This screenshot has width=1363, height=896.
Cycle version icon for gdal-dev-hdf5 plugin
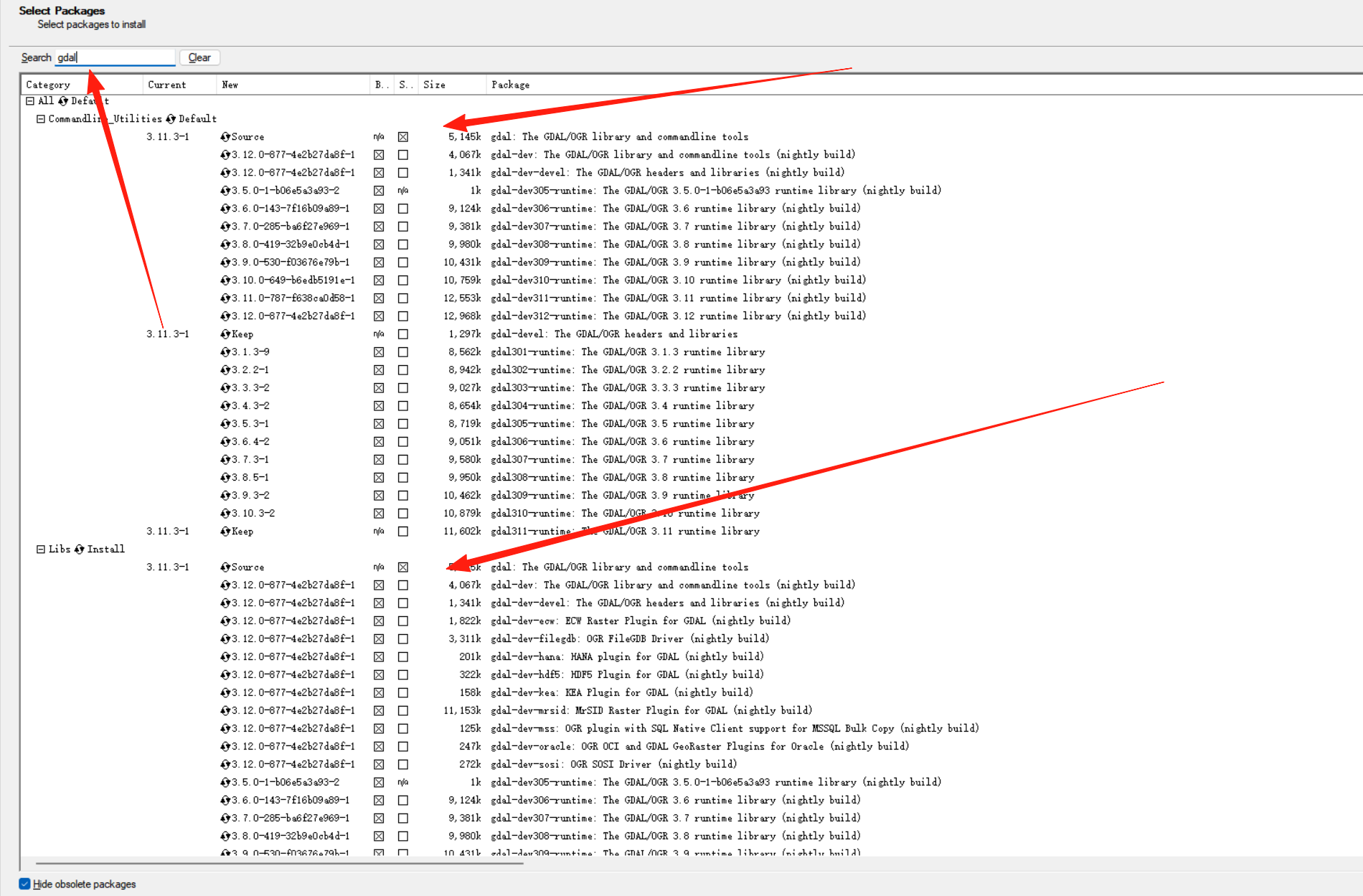[225, 675]
